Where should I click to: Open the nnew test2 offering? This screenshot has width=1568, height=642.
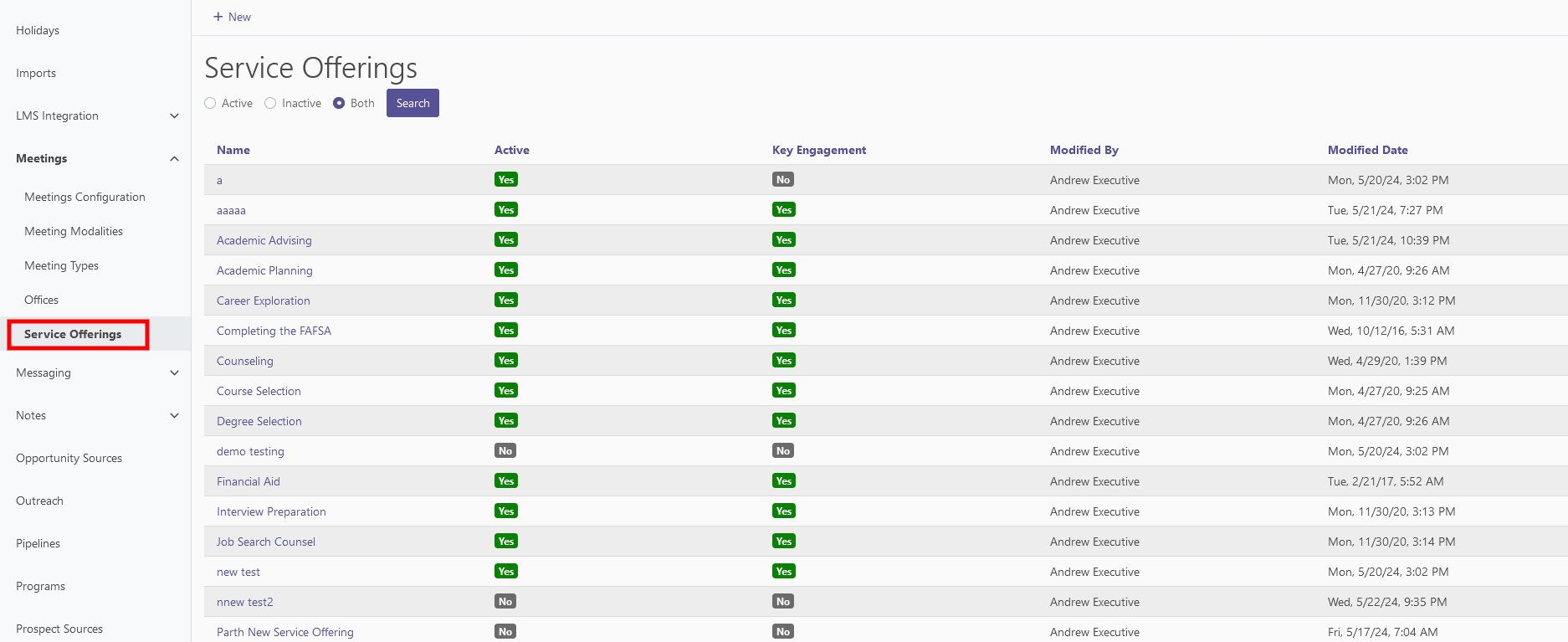245,602
